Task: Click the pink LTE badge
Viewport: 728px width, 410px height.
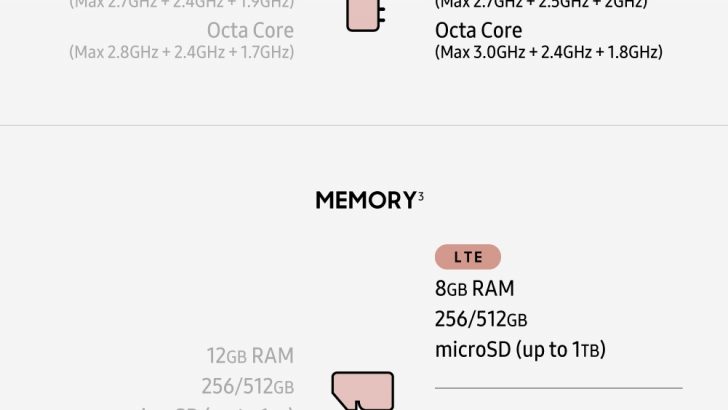Action: 467,257
